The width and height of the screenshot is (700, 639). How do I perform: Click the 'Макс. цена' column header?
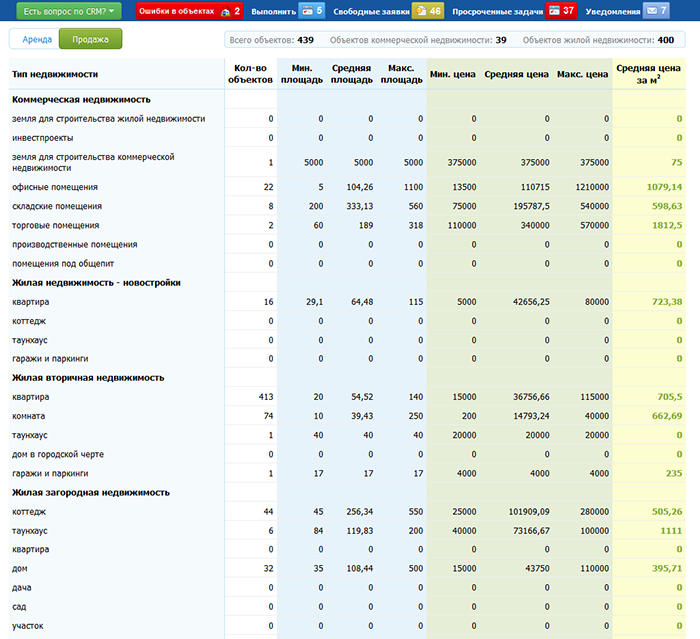[582, 74]
